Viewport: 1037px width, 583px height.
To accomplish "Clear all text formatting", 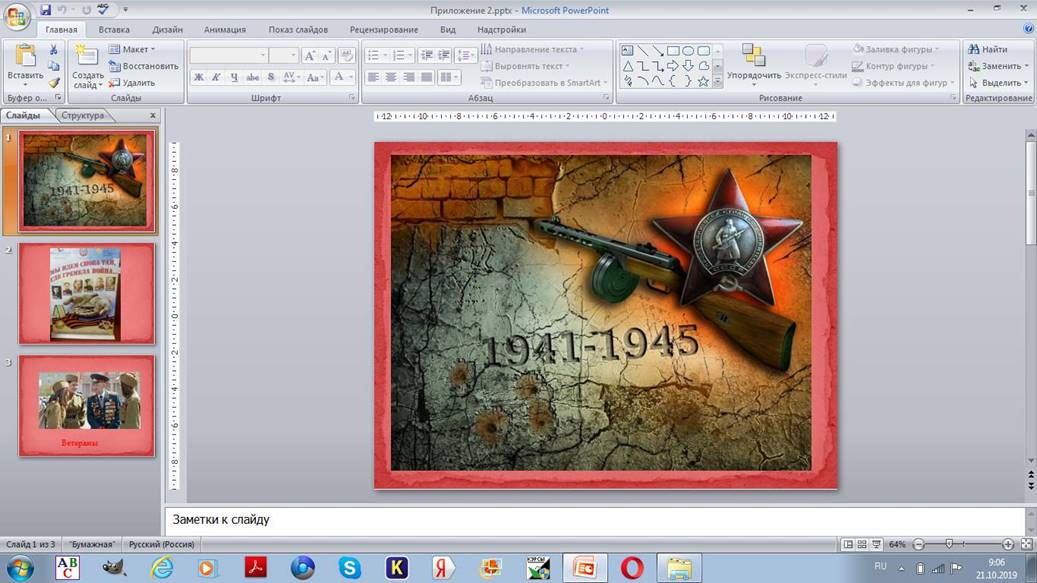I will pos(347,56).
